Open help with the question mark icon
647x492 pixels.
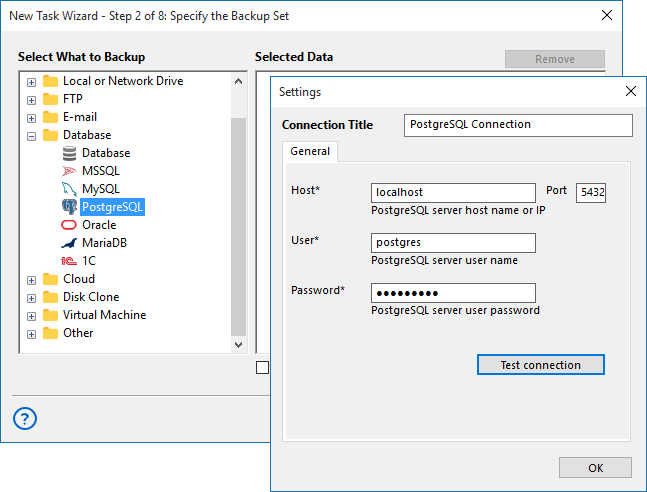coord(25,419)
